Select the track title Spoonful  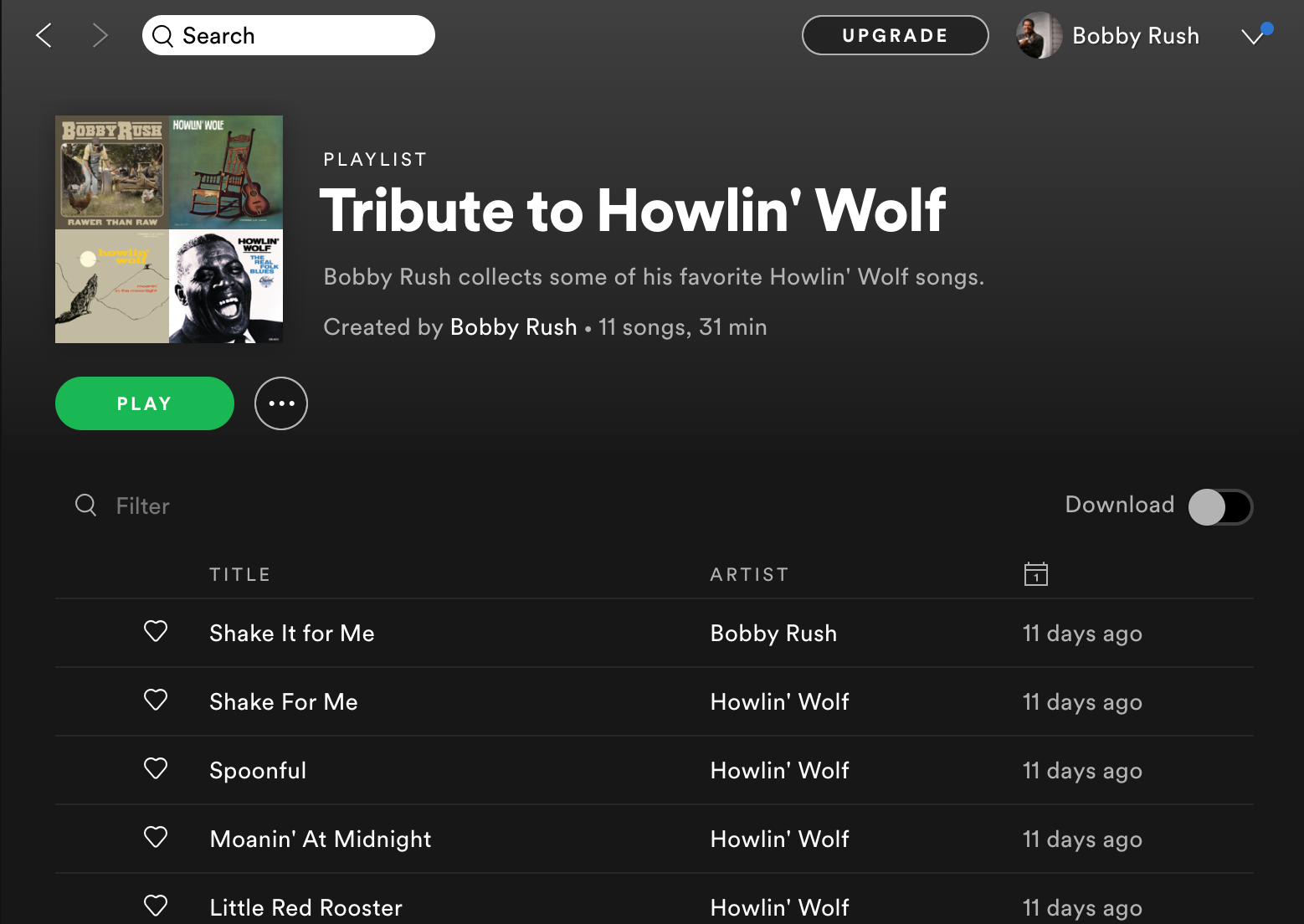point(258,771)
